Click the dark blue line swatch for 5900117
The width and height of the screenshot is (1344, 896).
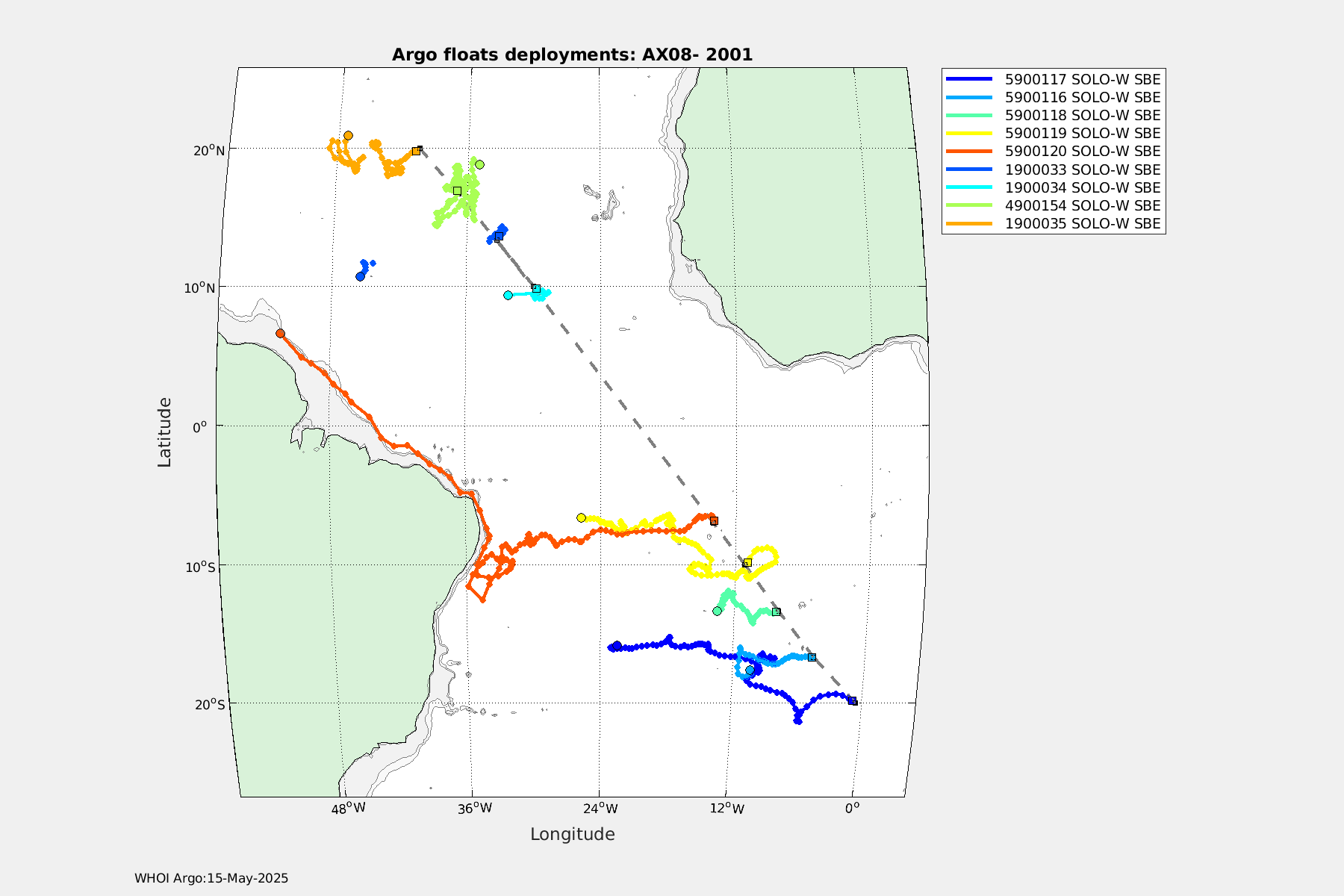click(969, 79)
